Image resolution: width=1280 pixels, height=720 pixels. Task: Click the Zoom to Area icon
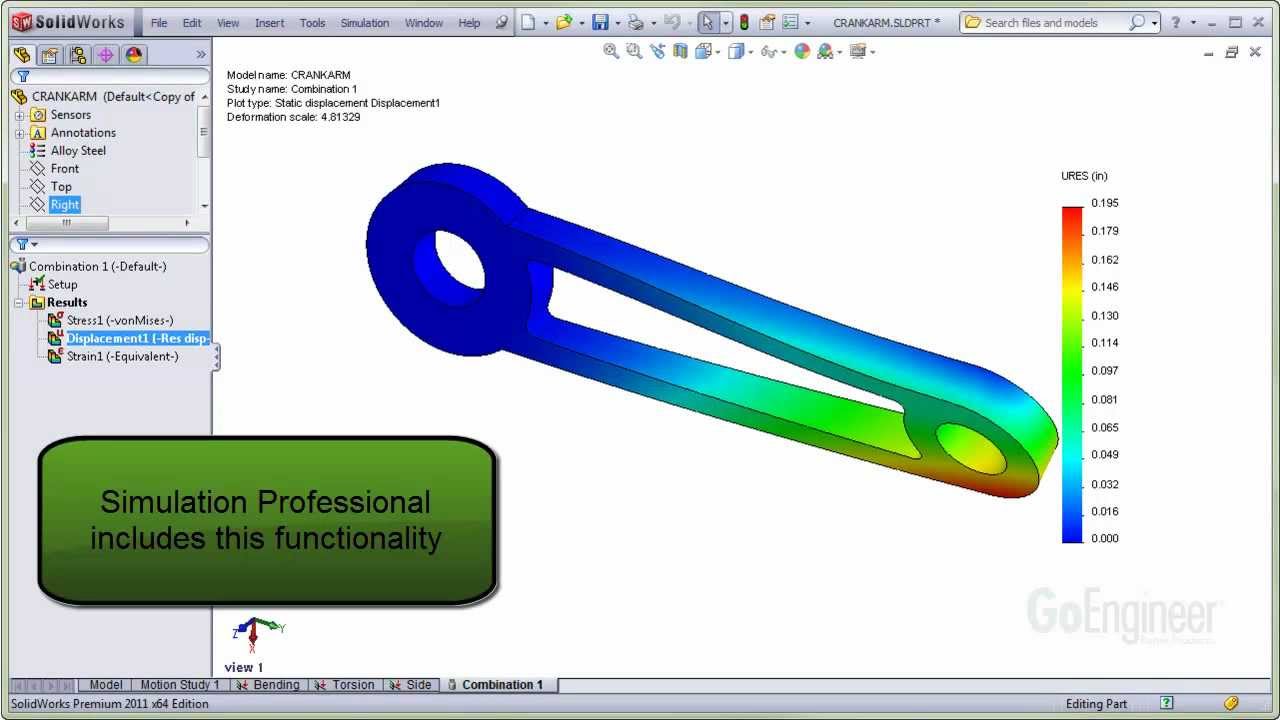coord(634,52)
